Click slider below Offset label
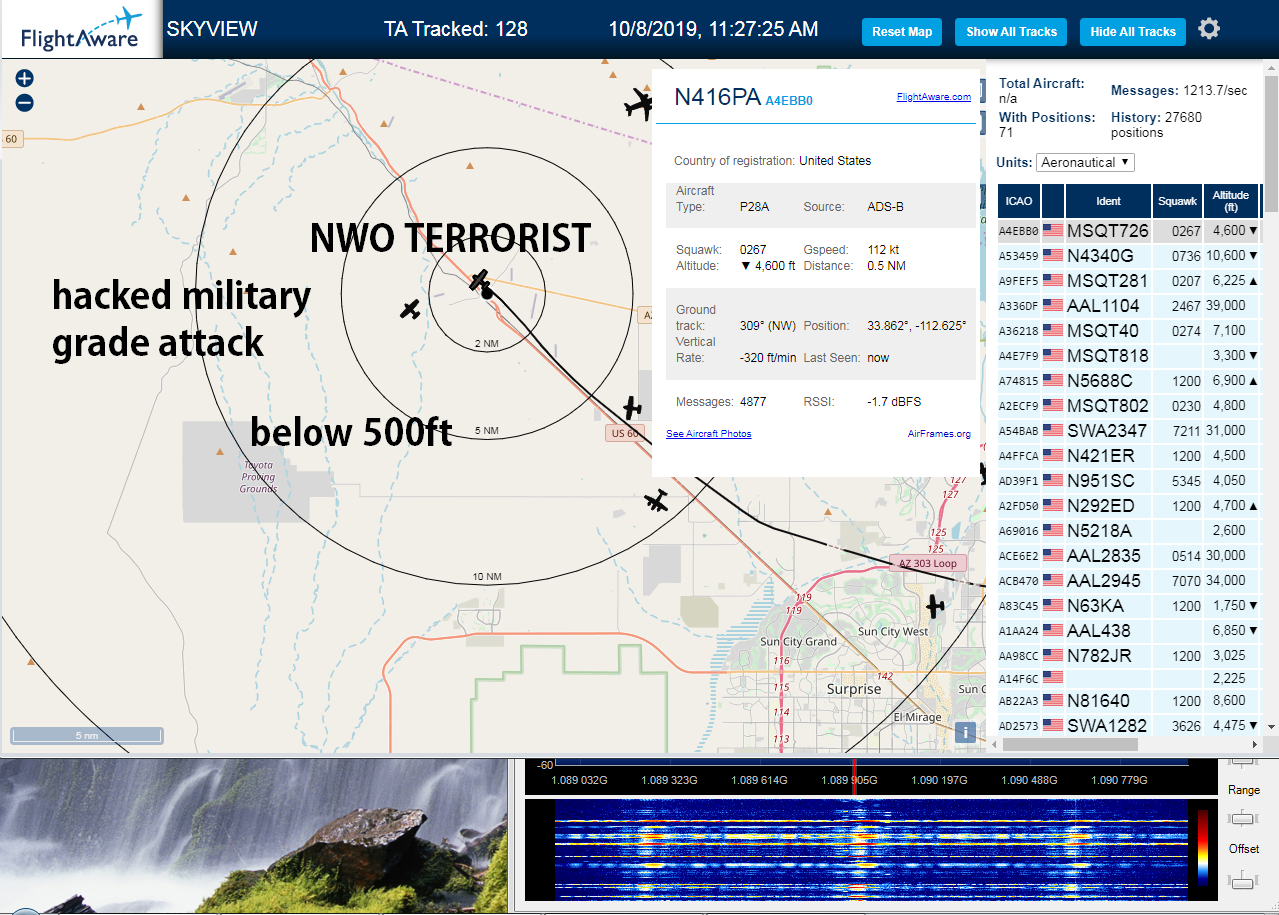 pos(1243,880)
